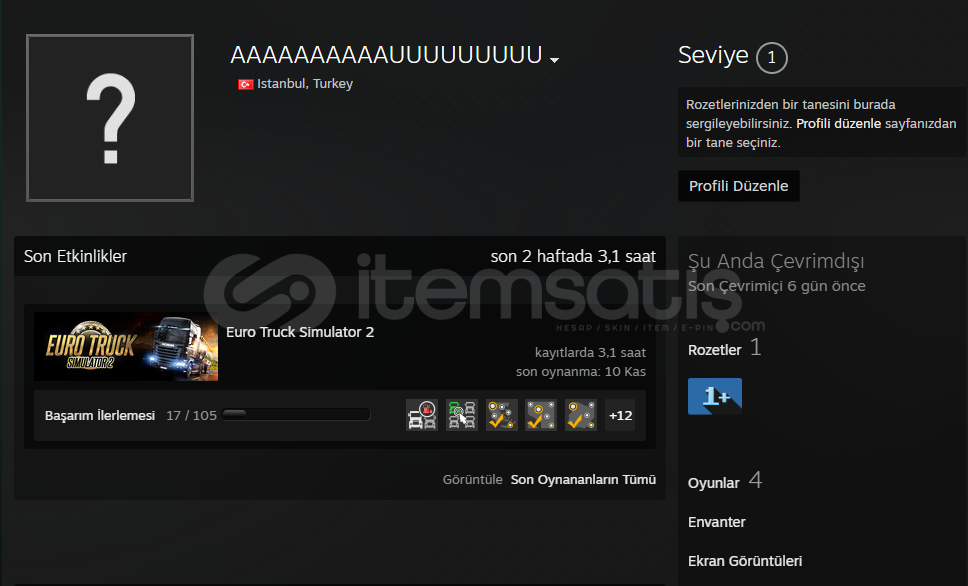Open the 'Profili düzenle' link in badge text
Viewport: 968px width, 586px height.
pyautogui.click(x=838, y=123)
